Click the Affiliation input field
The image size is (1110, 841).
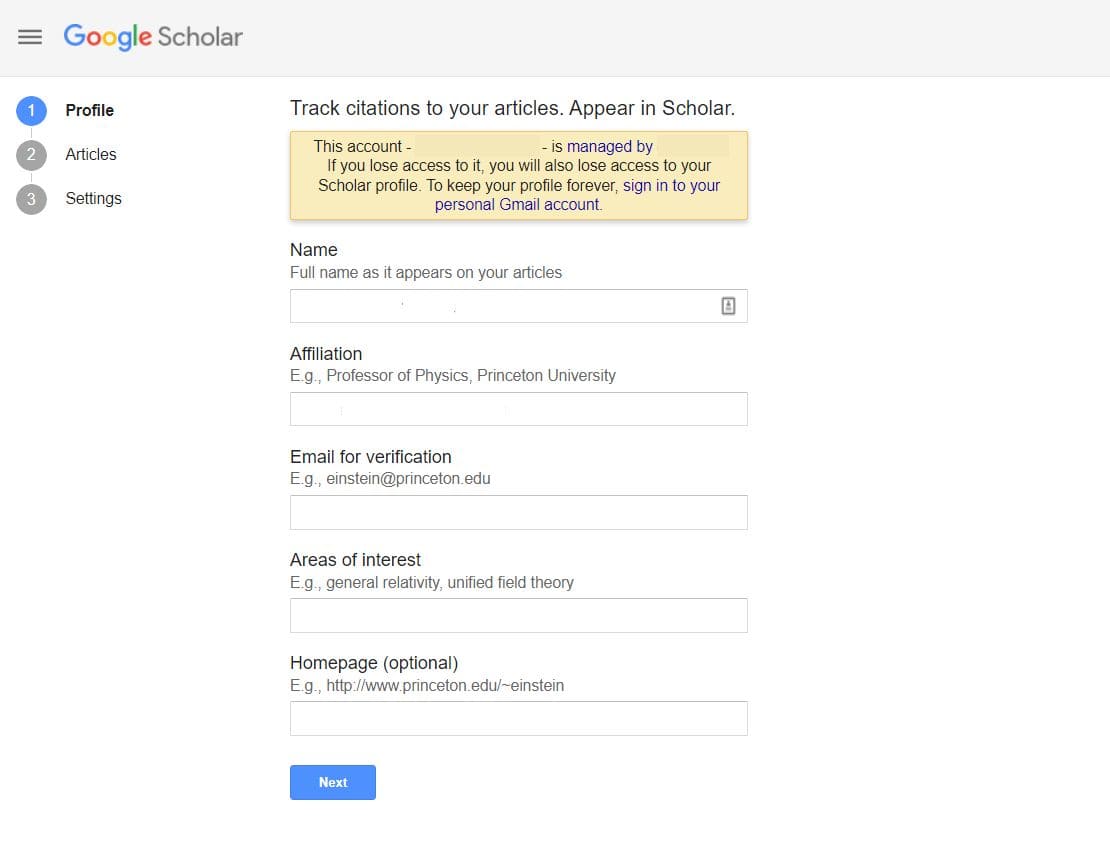518,408
